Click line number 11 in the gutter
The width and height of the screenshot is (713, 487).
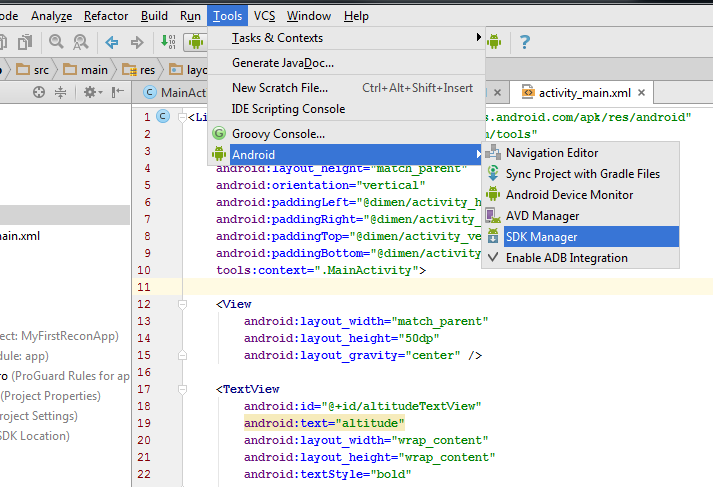(144, 287)
